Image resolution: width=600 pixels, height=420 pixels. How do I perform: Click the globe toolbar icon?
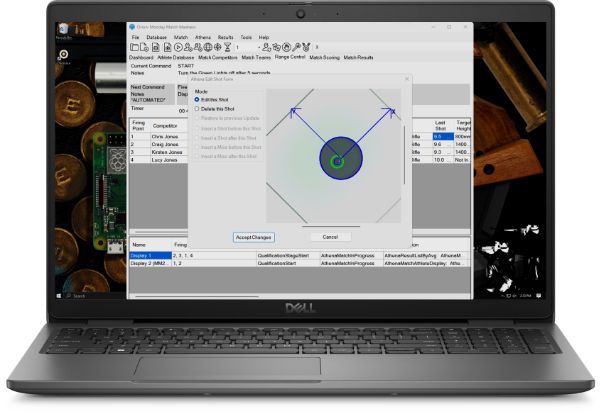click(208, 47)
